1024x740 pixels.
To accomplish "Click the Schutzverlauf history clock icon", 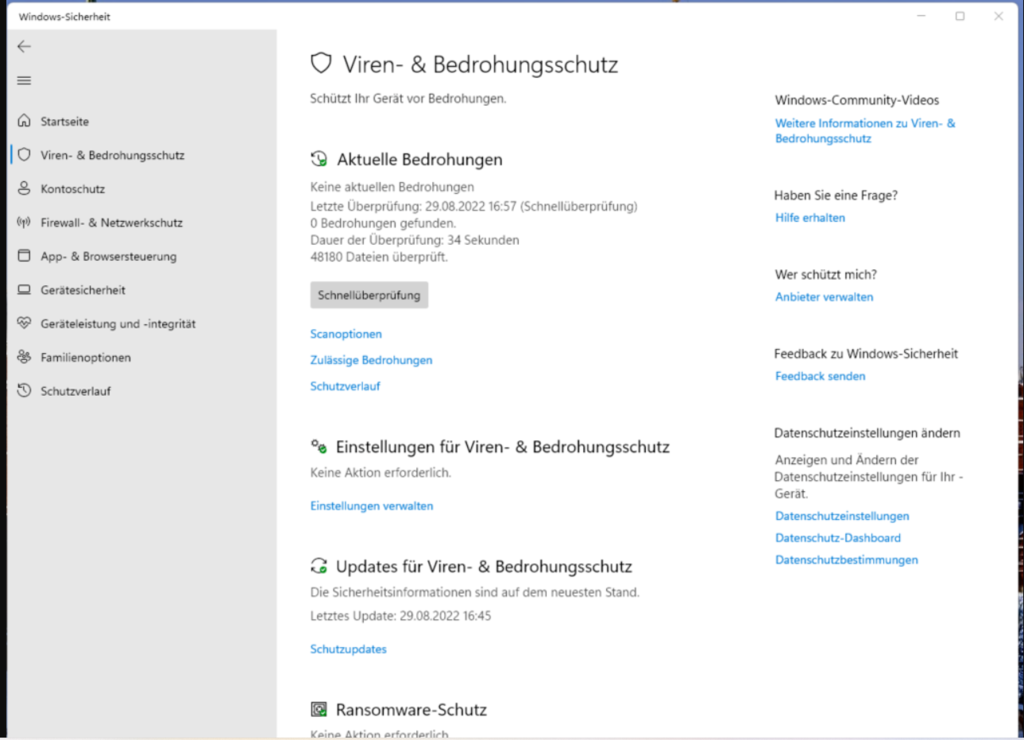I will (24, 391).
